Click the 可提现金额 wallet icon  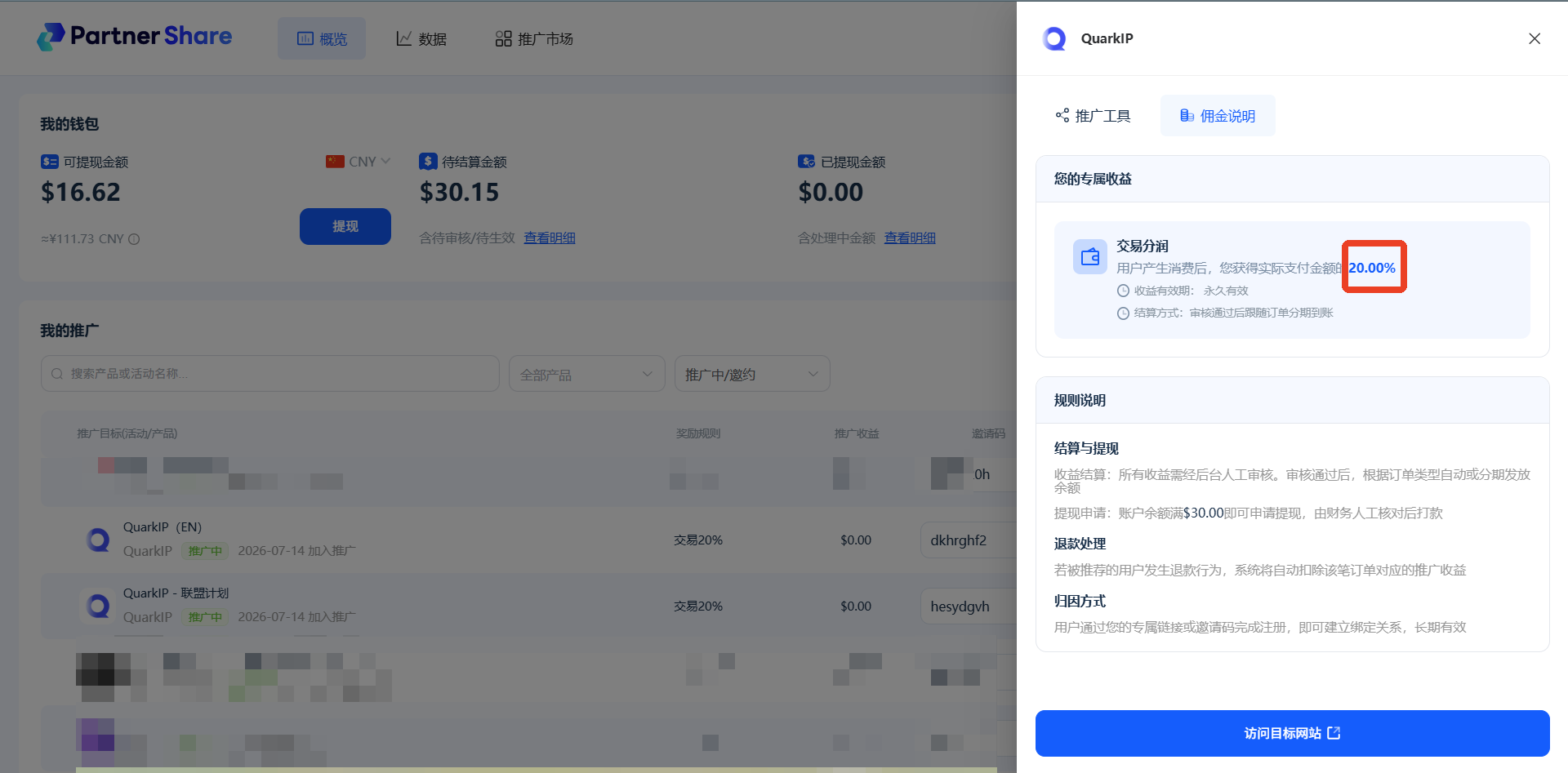(x=50, y=162)
